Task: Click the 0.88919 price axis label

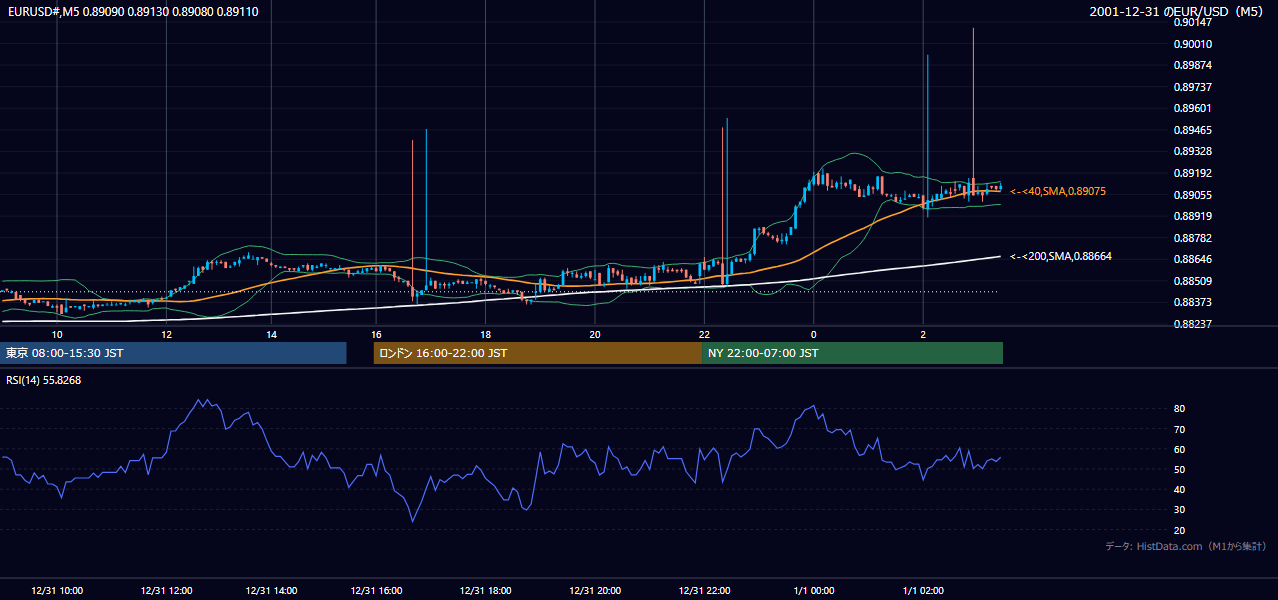Action: click(x=1192, y=216)
